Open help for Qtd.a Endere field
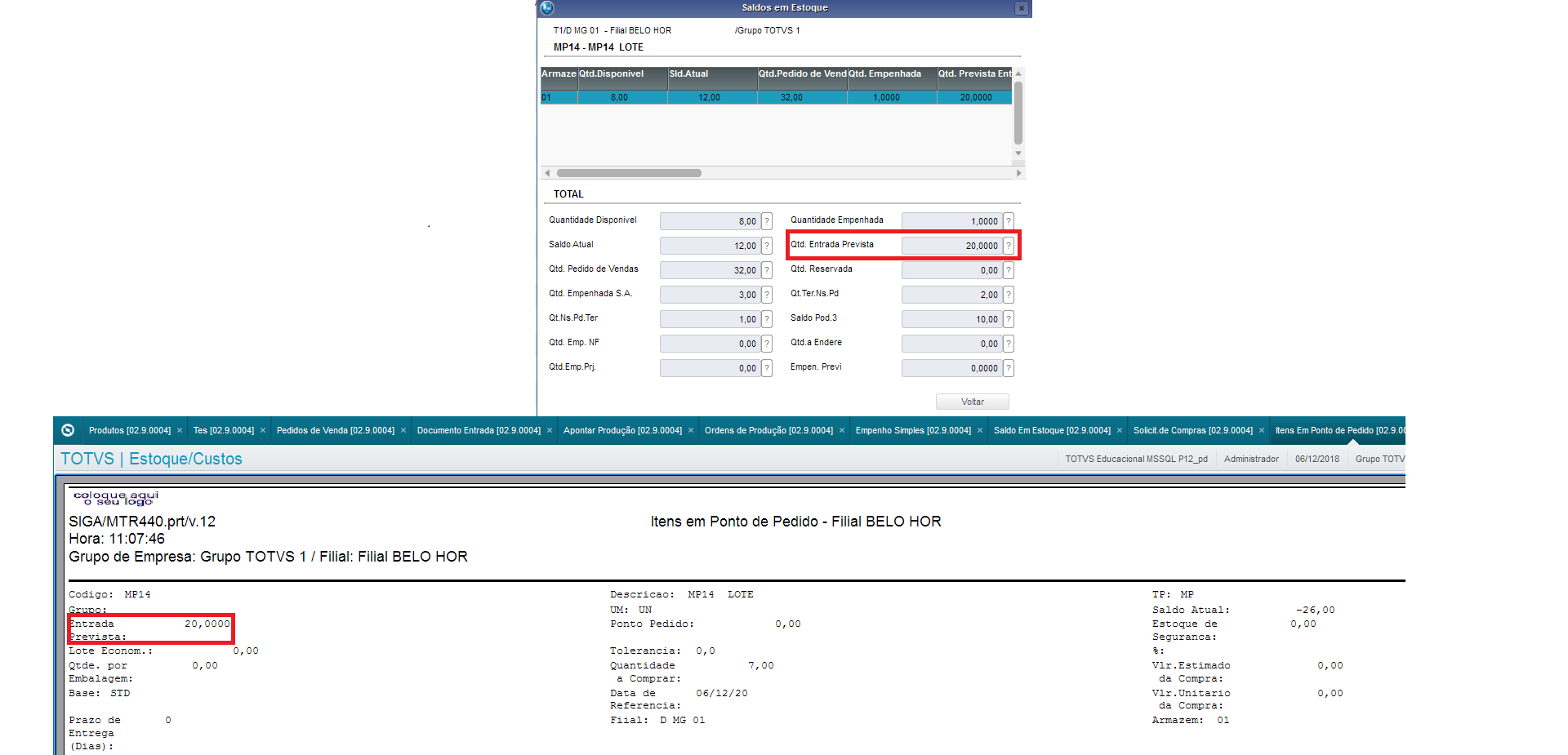Viewport: 1568px width, 755px height. click(x=1009, y=344)
